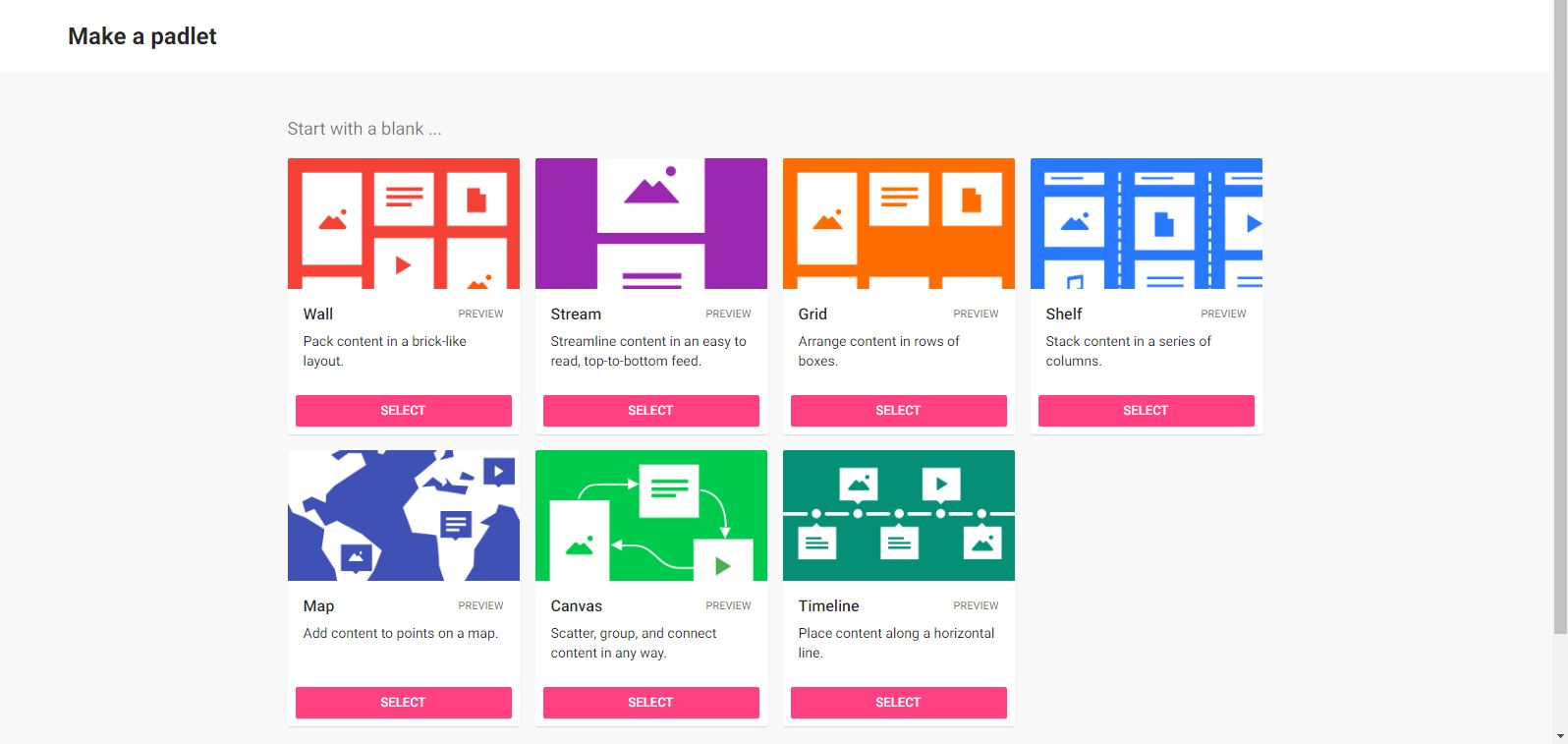Select the Timeline padlet format

898,703
